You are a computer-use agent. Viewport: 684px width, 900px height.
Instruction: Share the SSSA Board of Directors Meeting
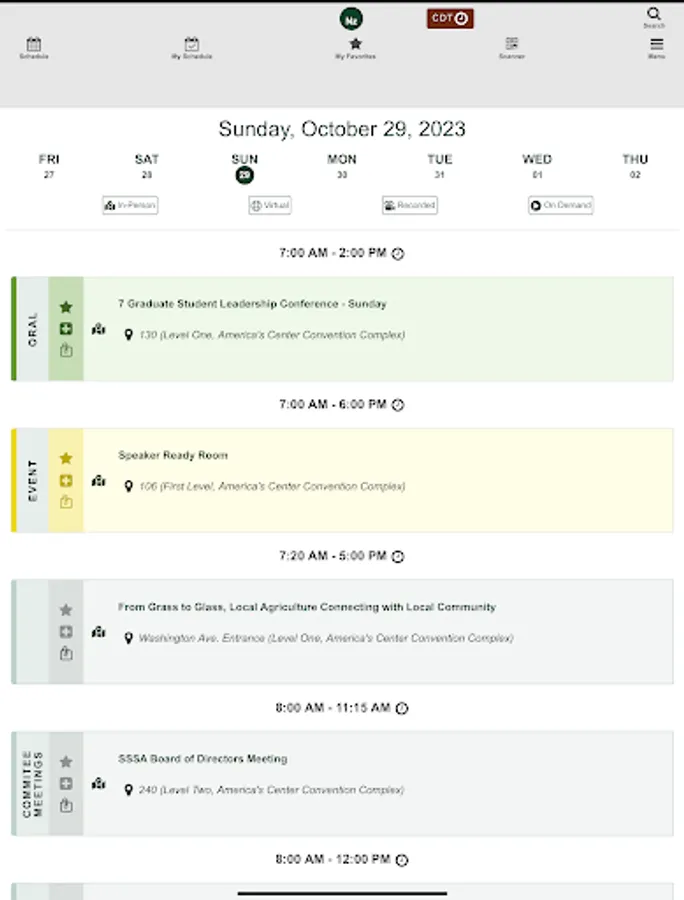pyautogui.click(x=66, y=805)
